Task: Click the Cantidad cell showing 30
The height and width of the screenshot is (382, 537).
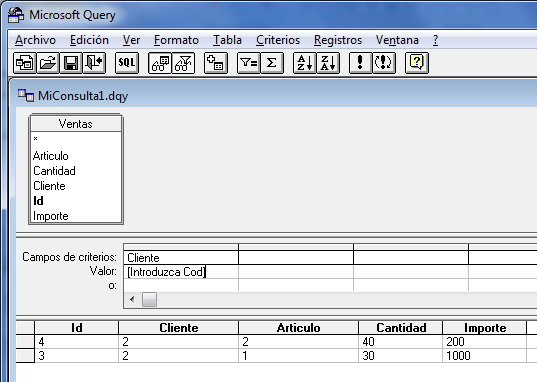Action: point(401,356)
